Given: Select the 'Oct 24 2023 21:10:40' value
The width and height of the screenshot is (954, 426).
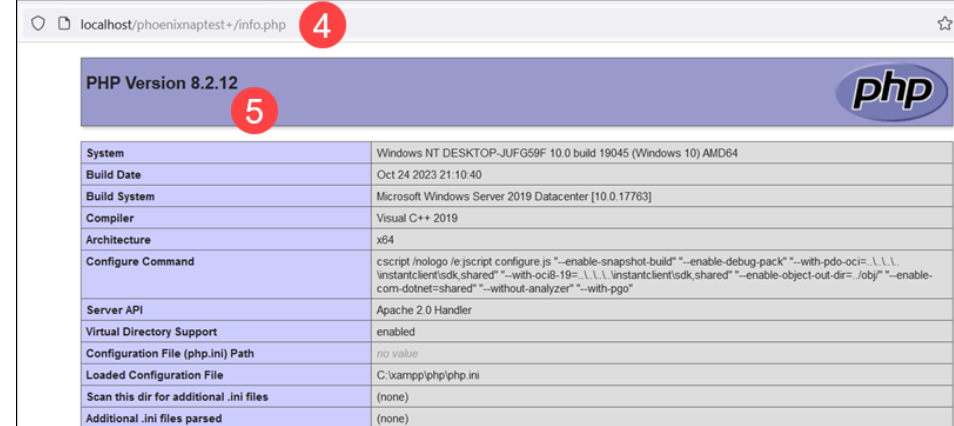Looking at the screenshot, I should click(429, 175).
